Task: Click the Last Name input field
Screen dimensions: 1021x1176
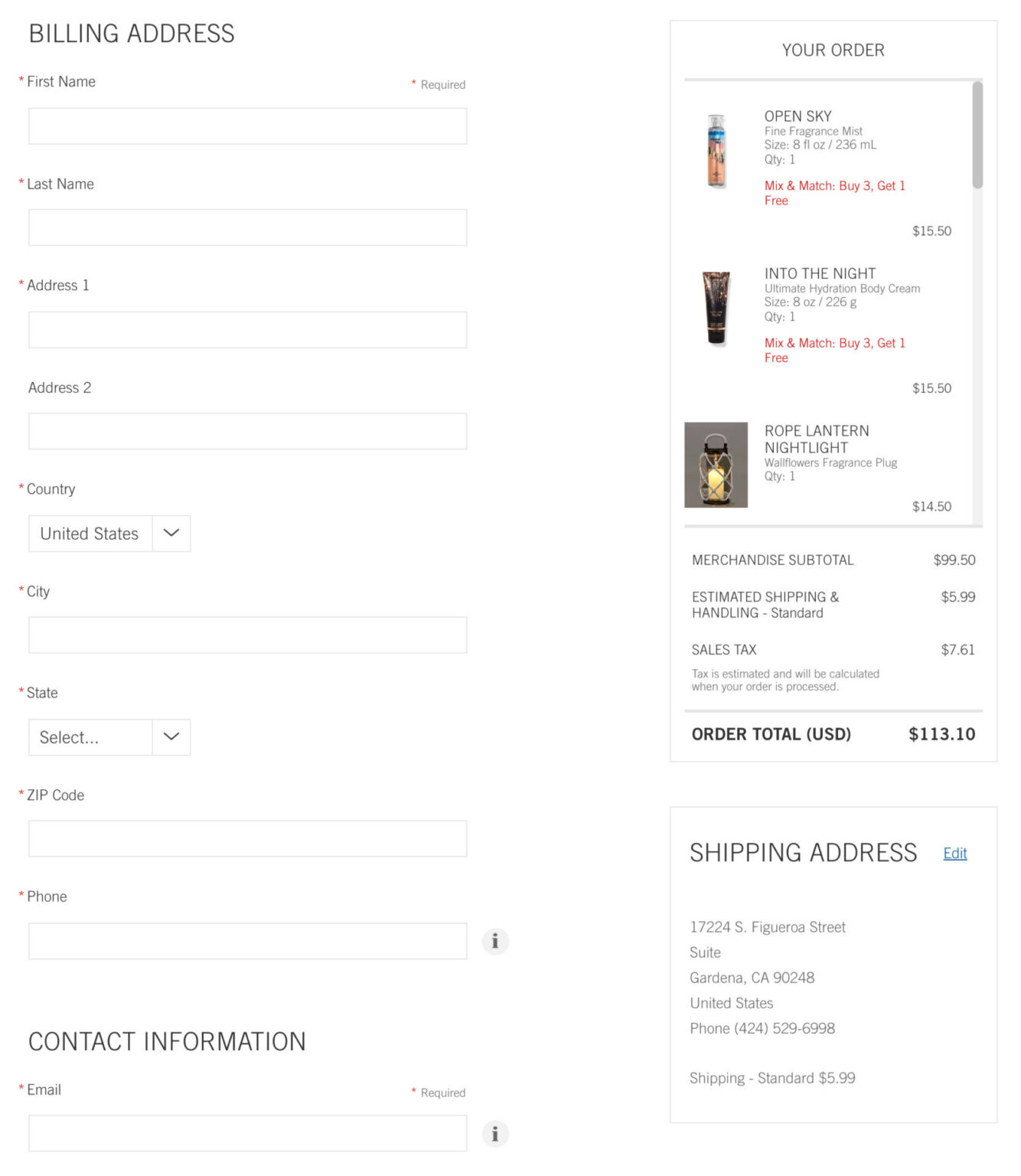Action: pos(247,227)
